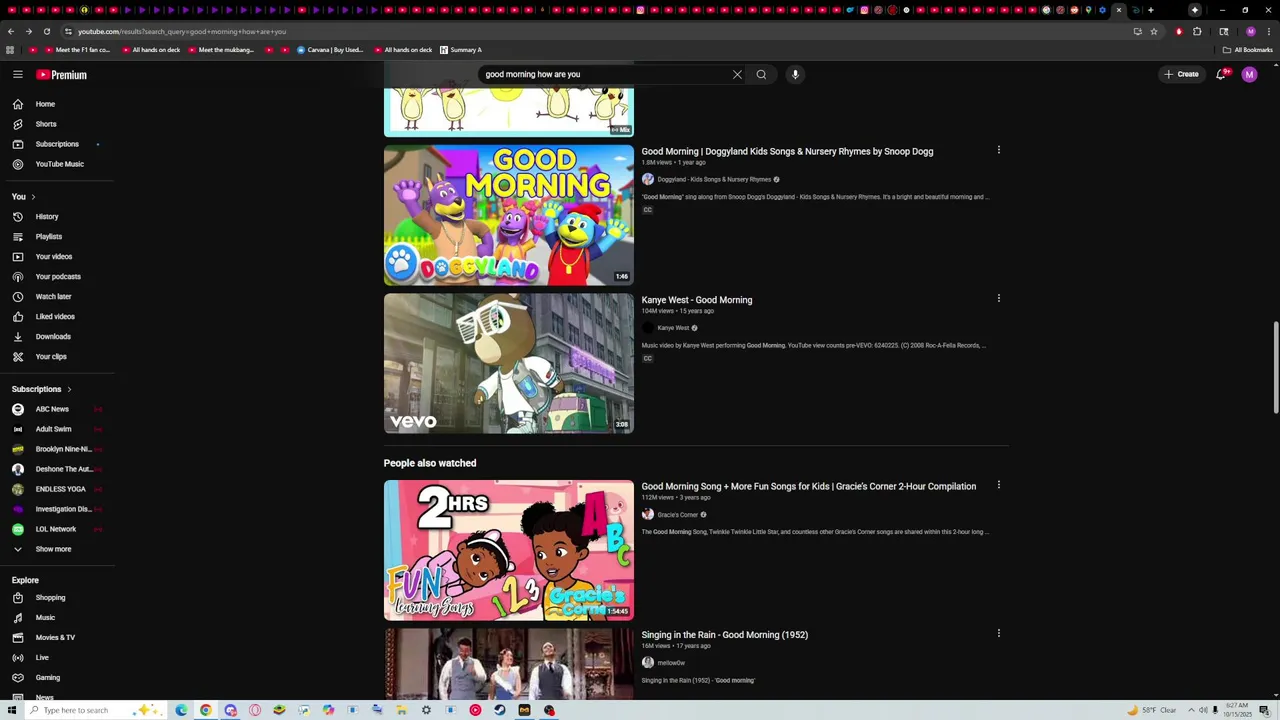Screen dimensions: 1280x720
Task: Start voice search with microphone icon
Action: pyautogui.click(x=795, y=74)
